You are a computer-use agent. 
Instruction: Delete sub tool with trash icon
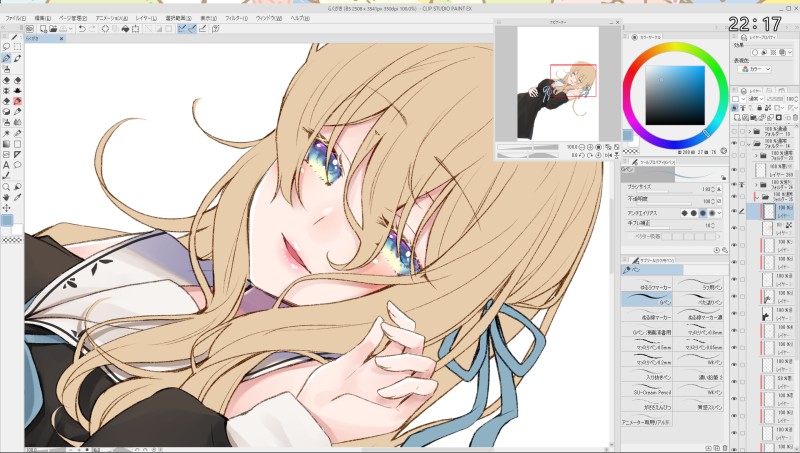point(724,448)
